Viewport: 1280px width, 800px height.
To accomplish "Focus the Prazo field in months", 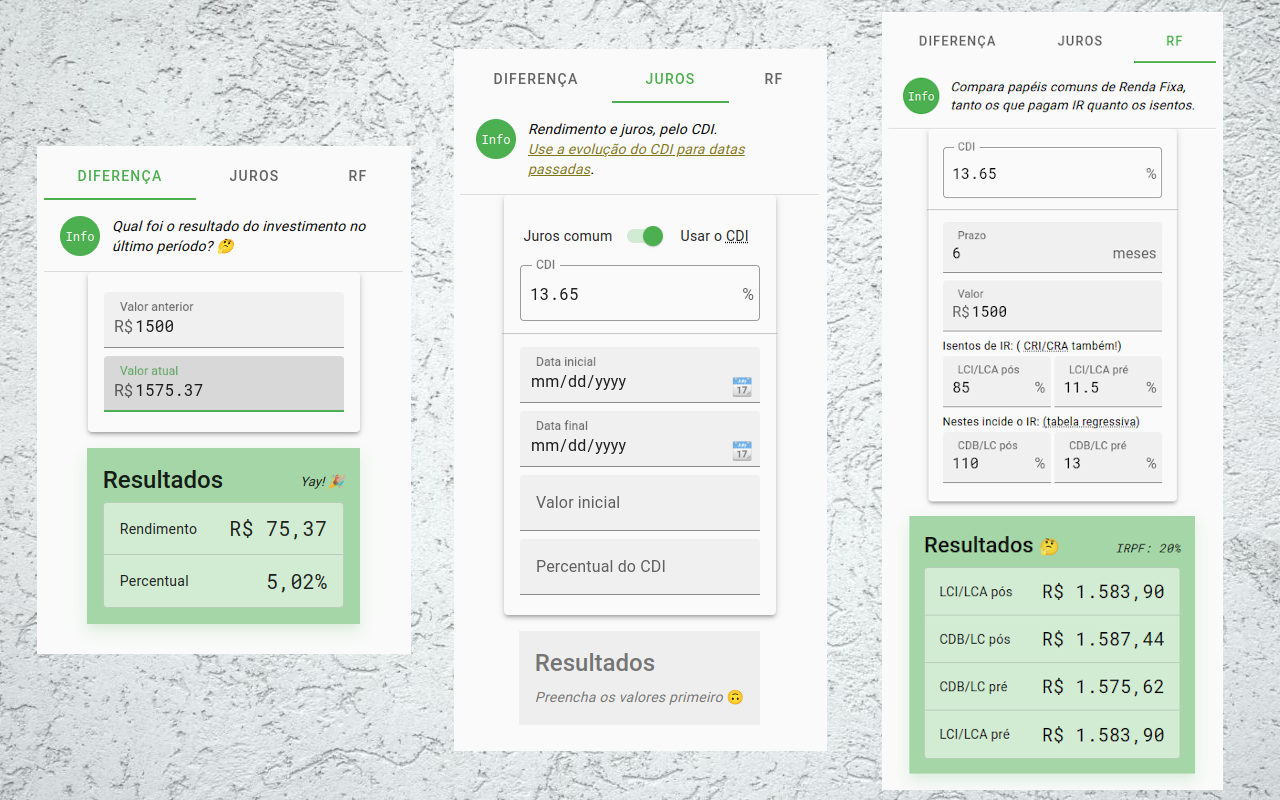I will [1052, 247].
